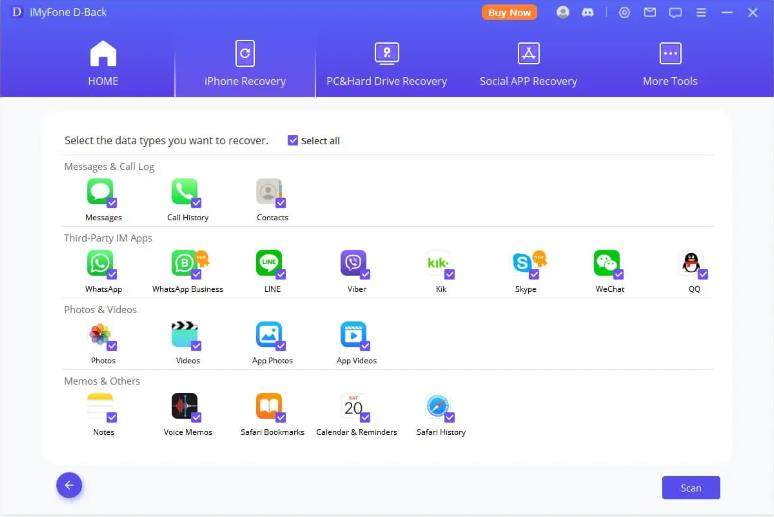Click the WhatsApp Business label text

[188, 289]
